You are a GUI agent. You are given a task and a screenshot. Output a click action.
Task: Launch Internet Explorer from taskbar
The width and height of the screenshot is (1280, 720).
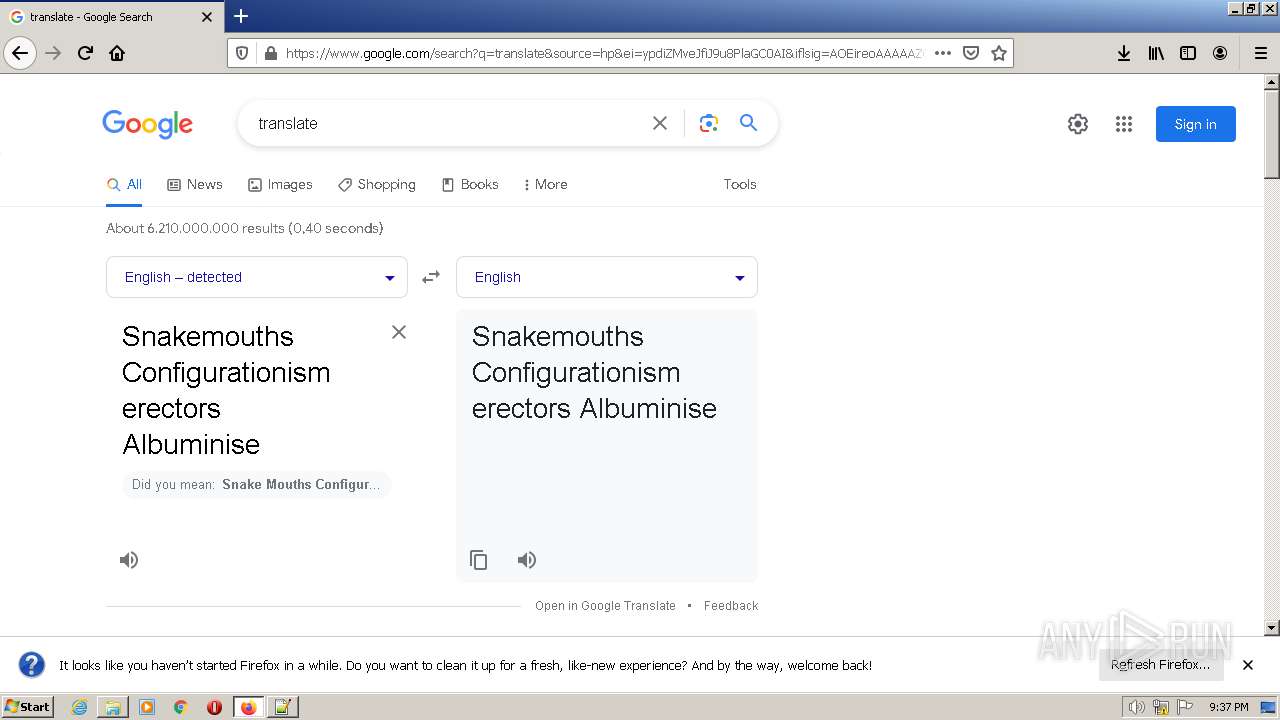coord(80,707)
